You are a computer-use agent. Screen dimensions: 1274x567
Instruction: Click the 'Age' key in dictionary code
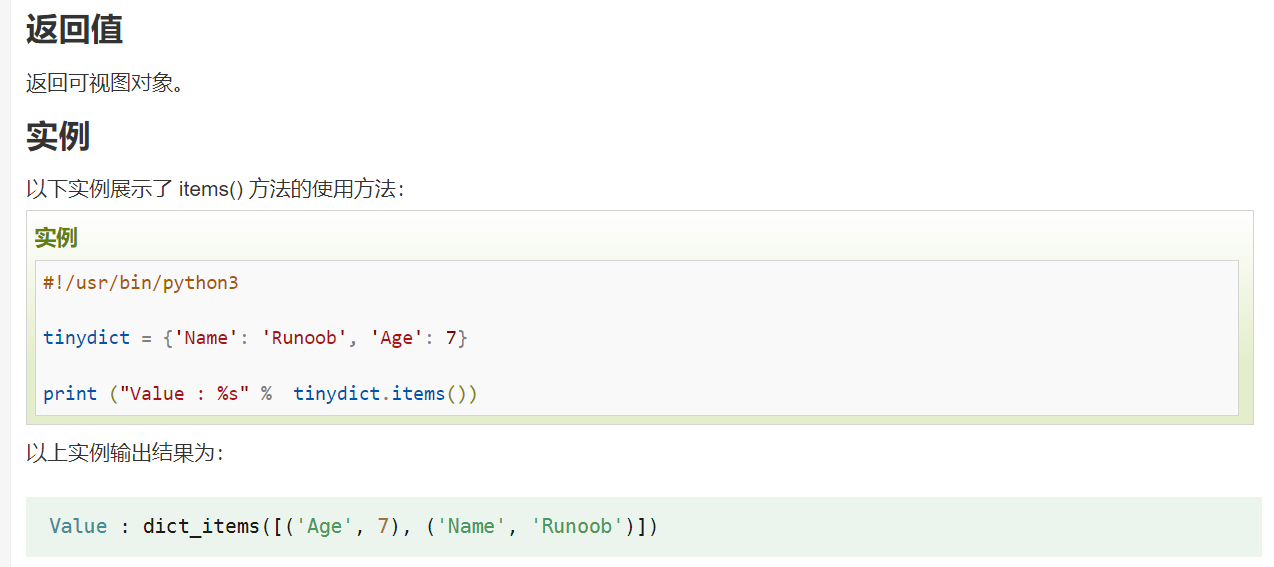(397, 338)
